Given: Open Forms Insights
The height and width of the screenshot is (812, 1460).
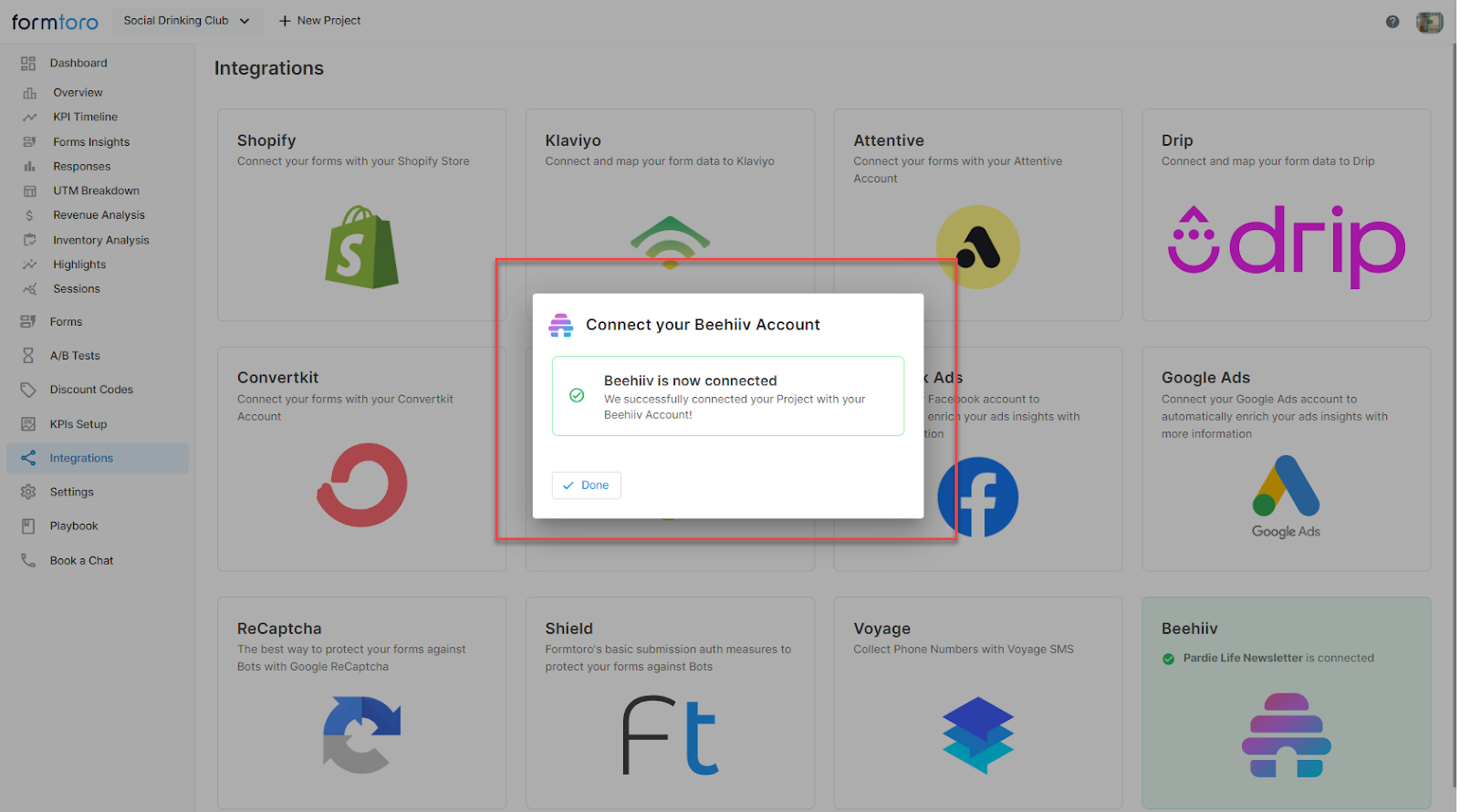Looking at the screenshot, I should (x=91, y=142).
